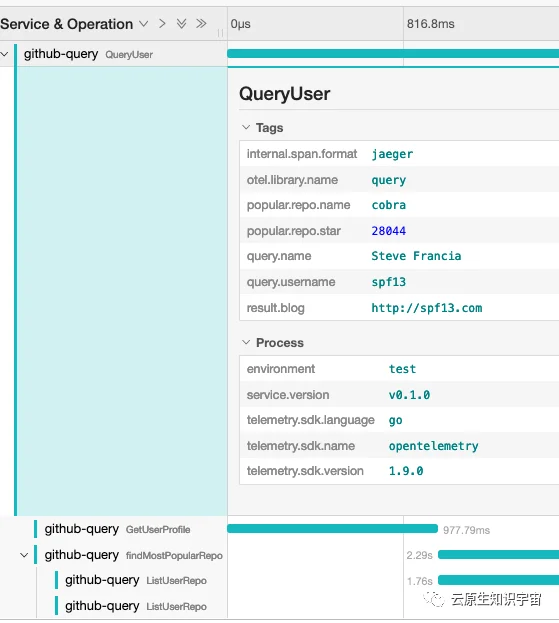The height and width of the screenshot is (623, 559).
Task: Collapse the findMostPopularRepo span children
Action: (24, 555)
